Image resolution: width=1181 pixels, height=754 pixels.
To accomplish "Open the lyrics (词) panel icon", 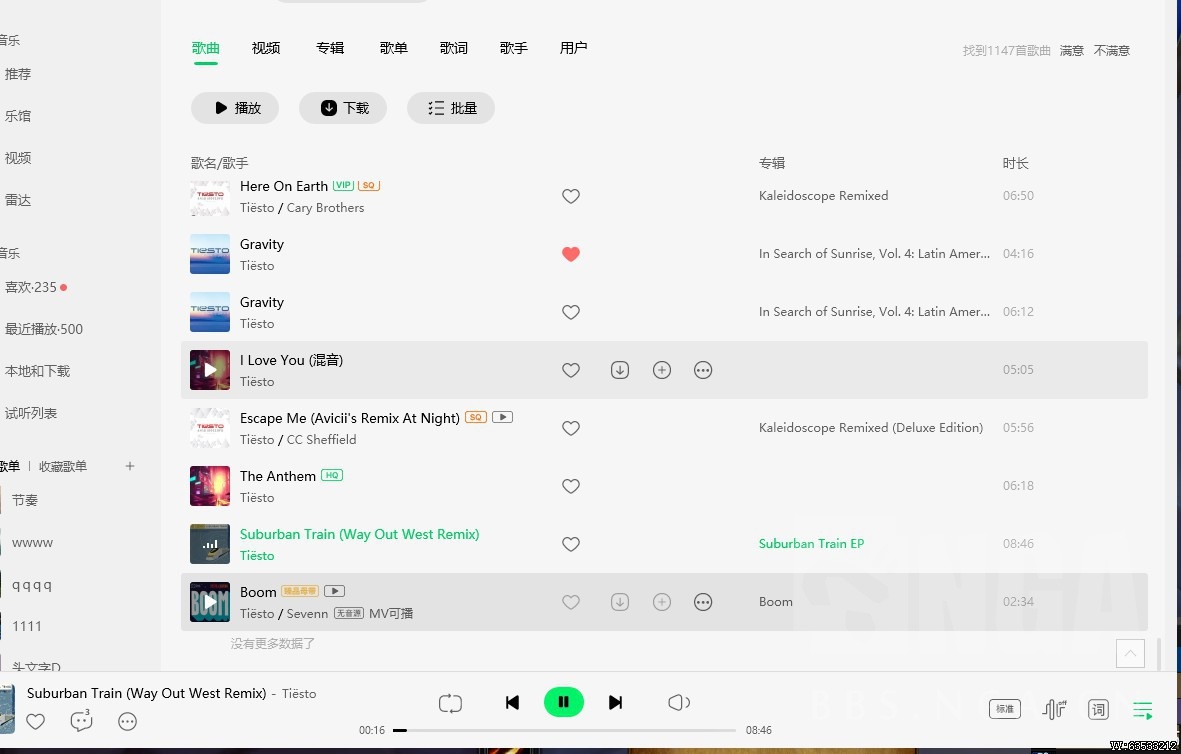I will 1098,709.
